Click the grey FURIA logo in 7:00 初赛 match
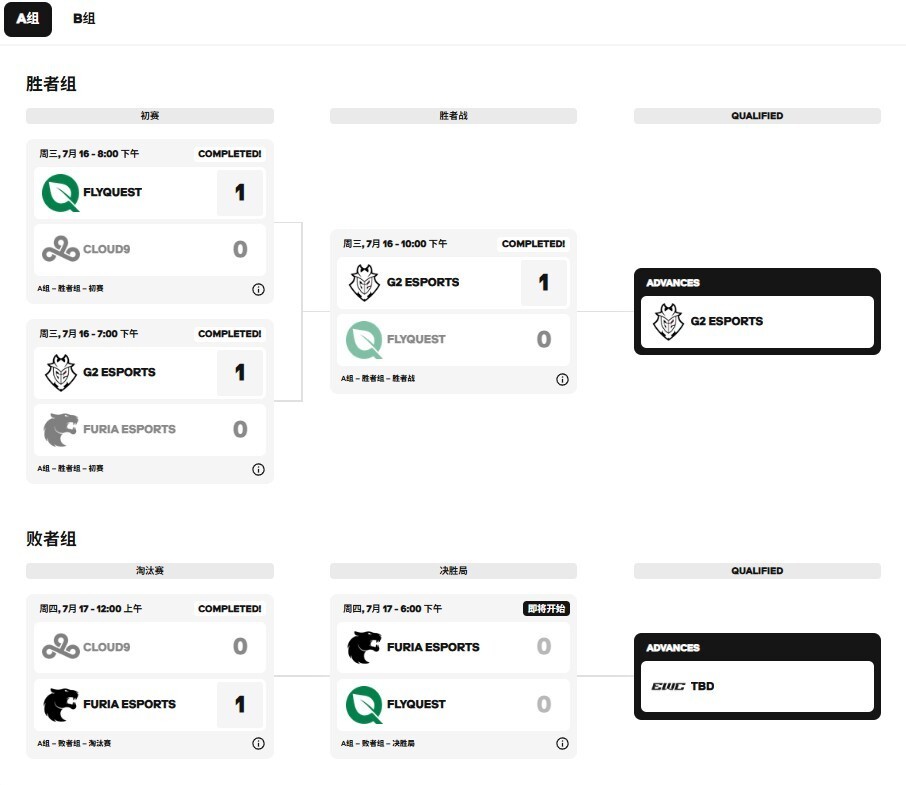Image resolution: width=906 pixels, height=785 pixels. click(x=60, y=430)
